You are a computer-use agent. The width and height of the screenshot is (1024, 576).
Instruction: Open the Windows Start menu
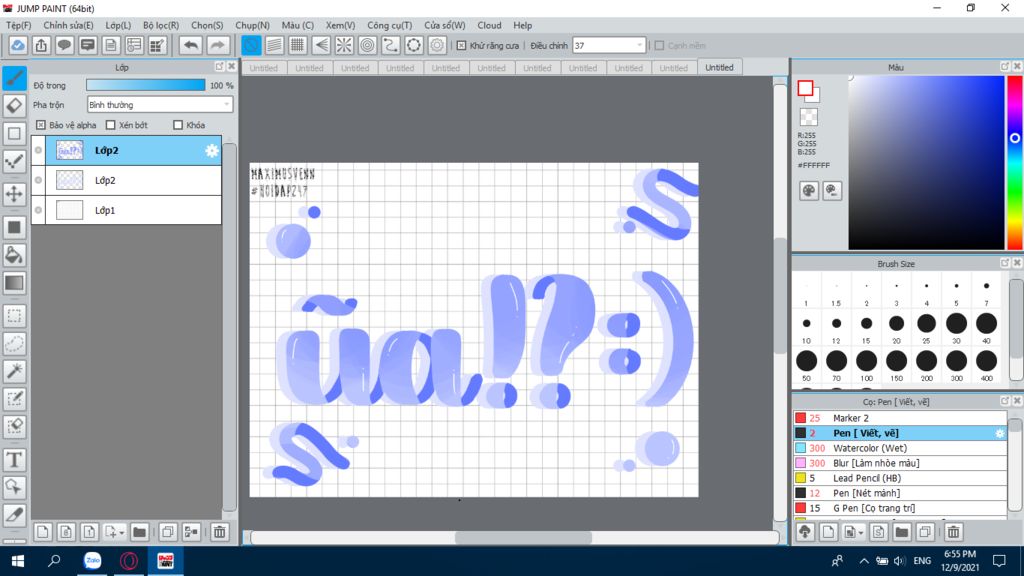(x=18, y=561)
